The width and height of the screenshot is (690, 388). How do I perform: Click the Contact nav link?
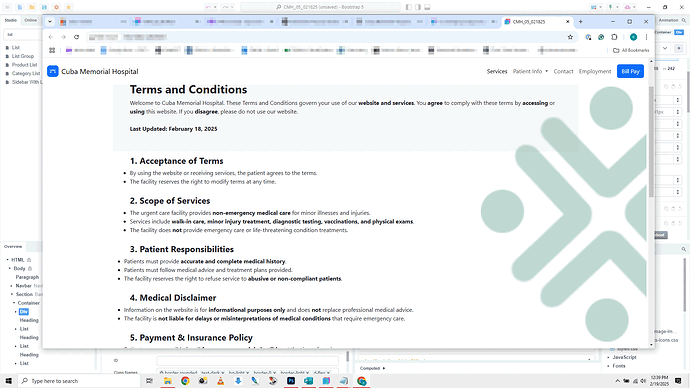[563, 71]
